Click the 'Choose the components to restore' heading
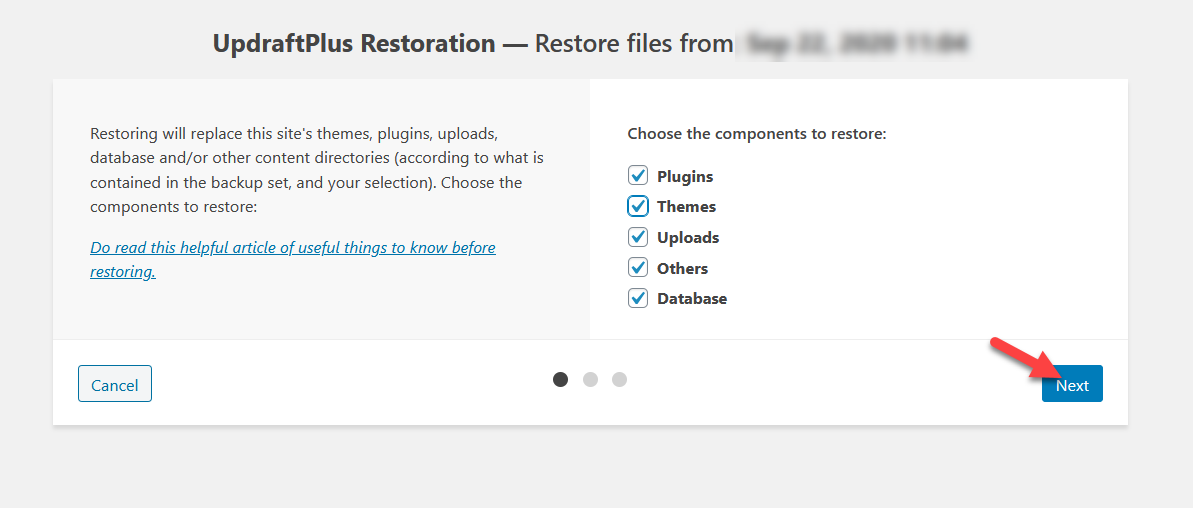This screenshot has height=508, width=1193. (x=757, y=134)
